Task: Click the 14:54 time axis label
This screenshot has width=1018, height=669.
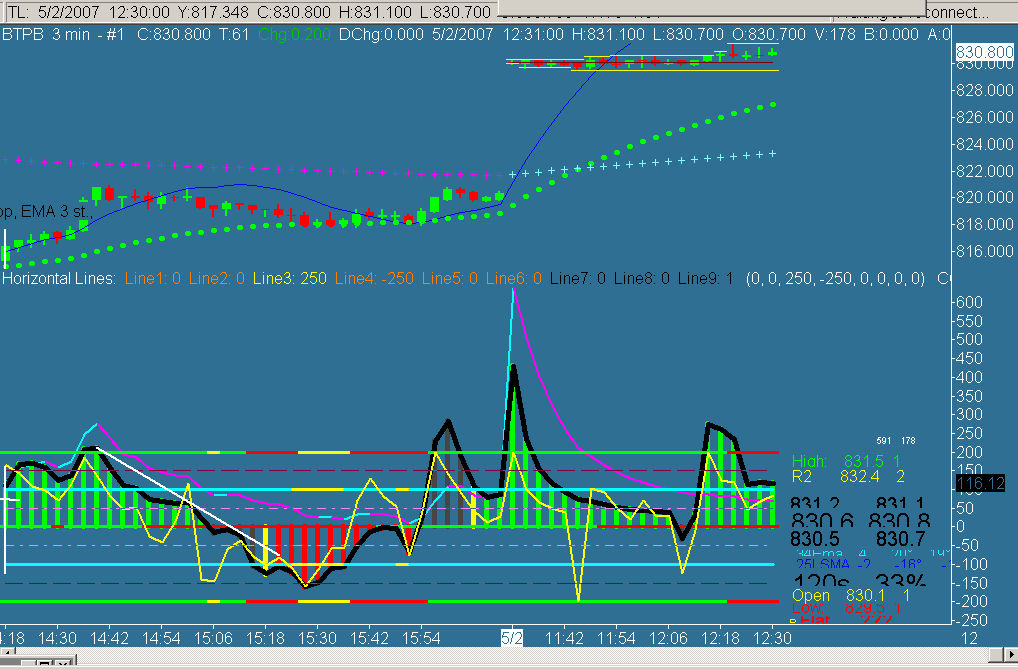Action: point(161,638)
